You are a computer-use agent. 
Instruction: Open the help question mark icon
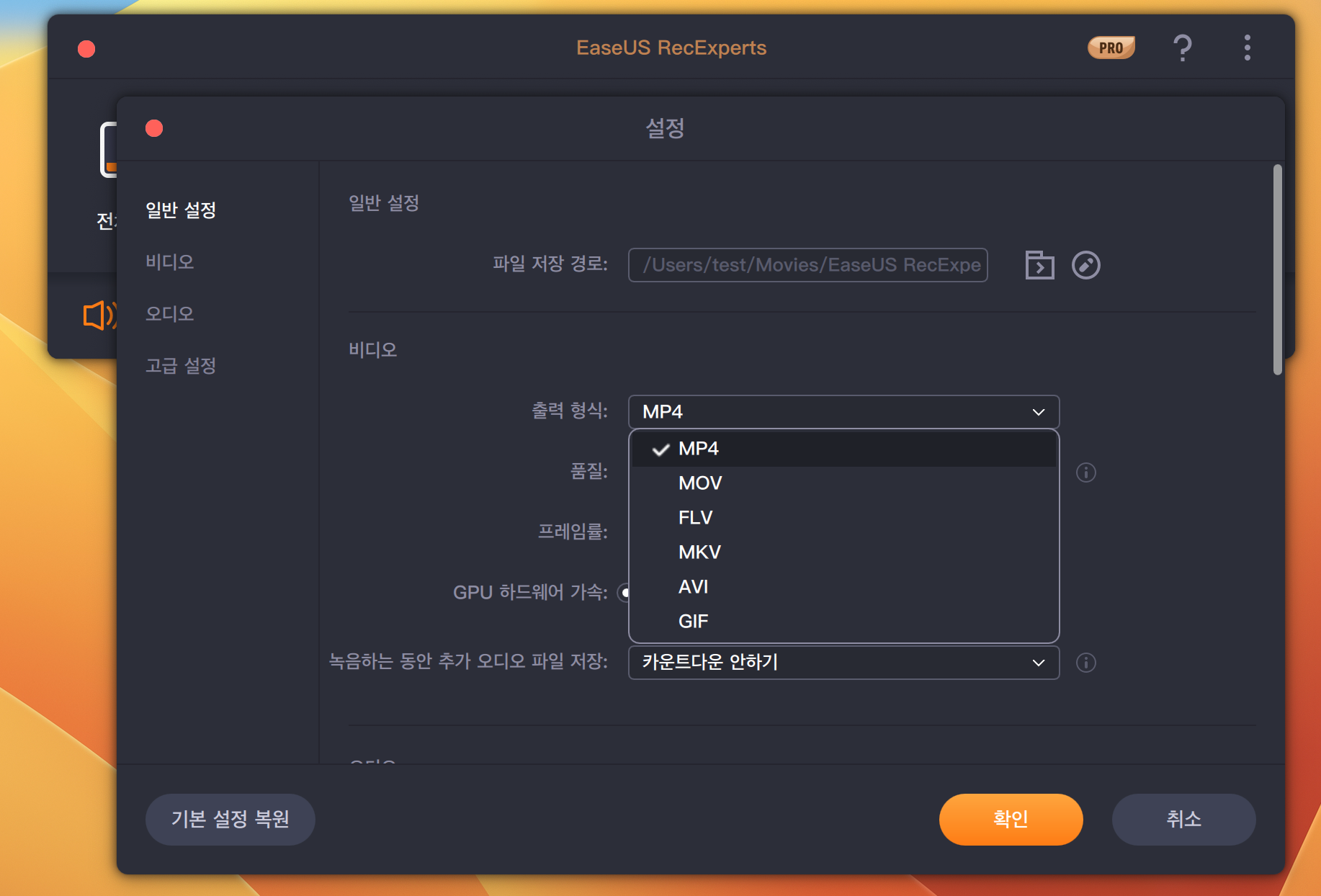[1182, 48]
